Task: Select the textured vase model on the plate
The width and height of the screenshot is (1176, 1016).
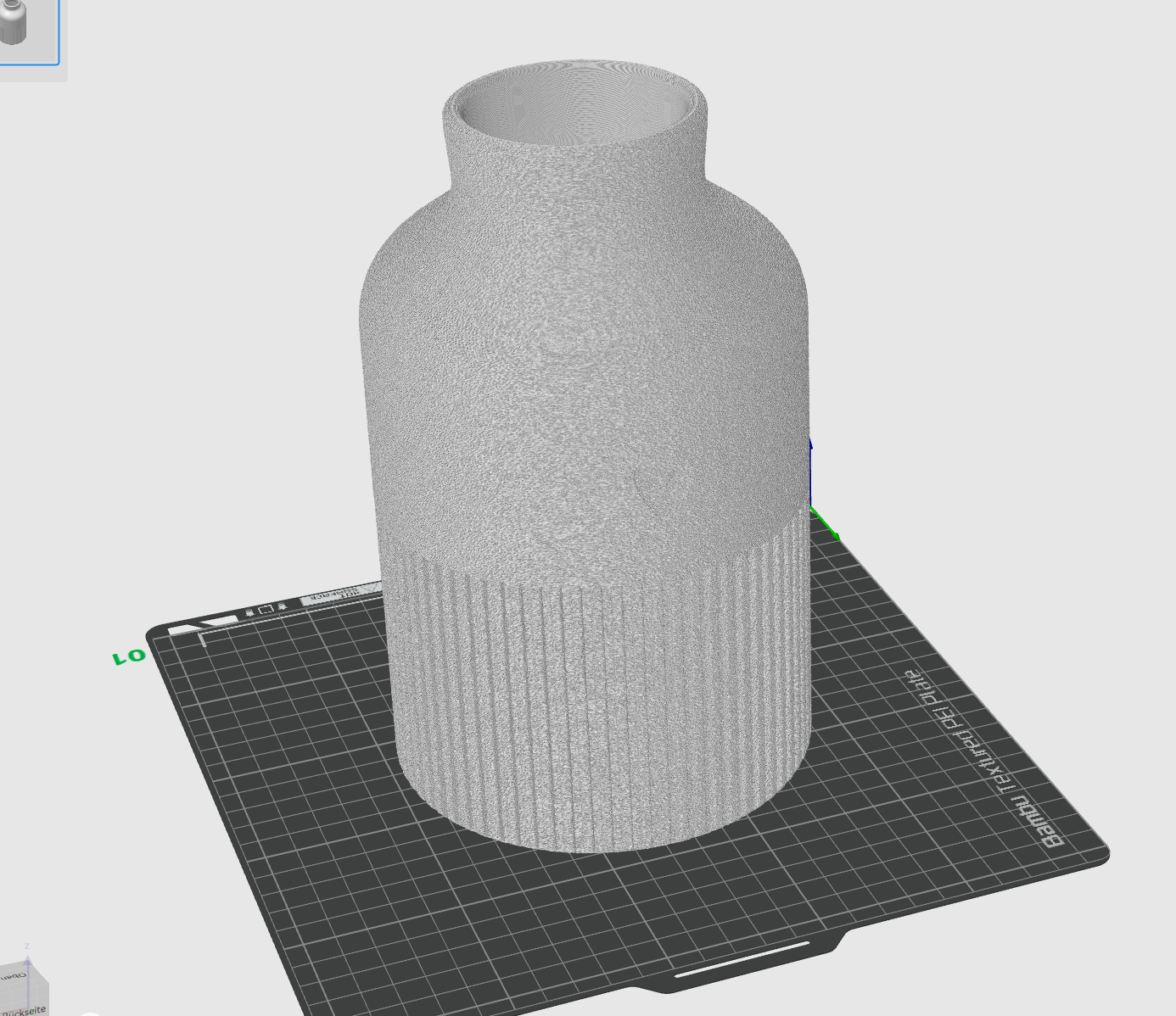Action: (x=585, y=458)
